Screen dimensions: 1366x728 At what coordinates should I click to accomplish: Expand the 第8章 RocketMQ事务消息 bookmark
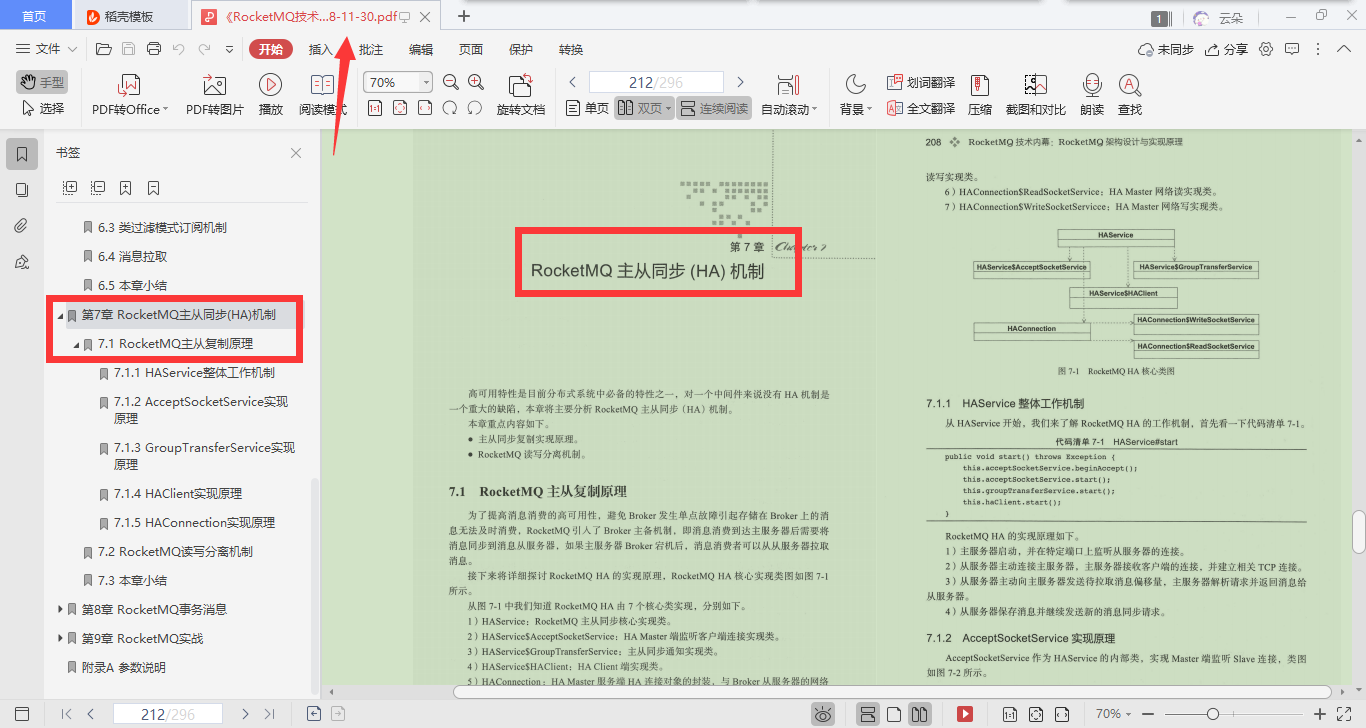coord(60,609)
